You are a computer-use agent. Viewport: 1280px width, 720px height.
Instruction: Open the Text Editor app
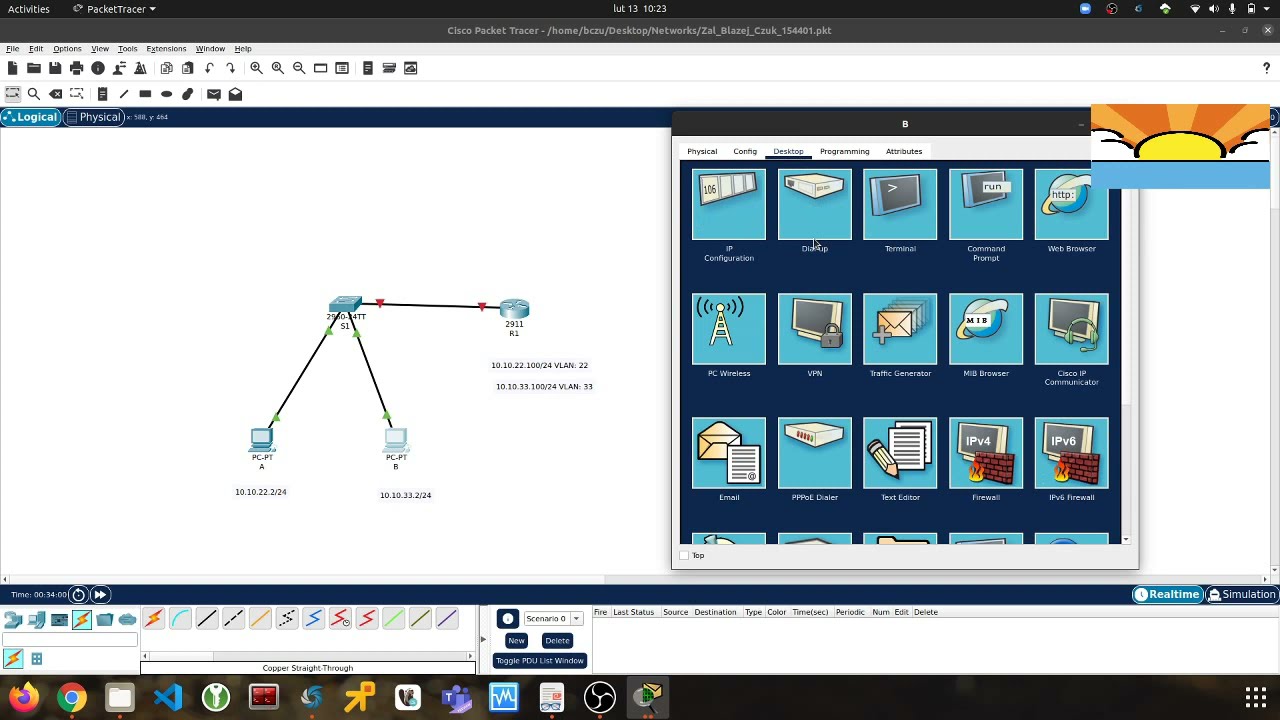(x=900, y=453)
